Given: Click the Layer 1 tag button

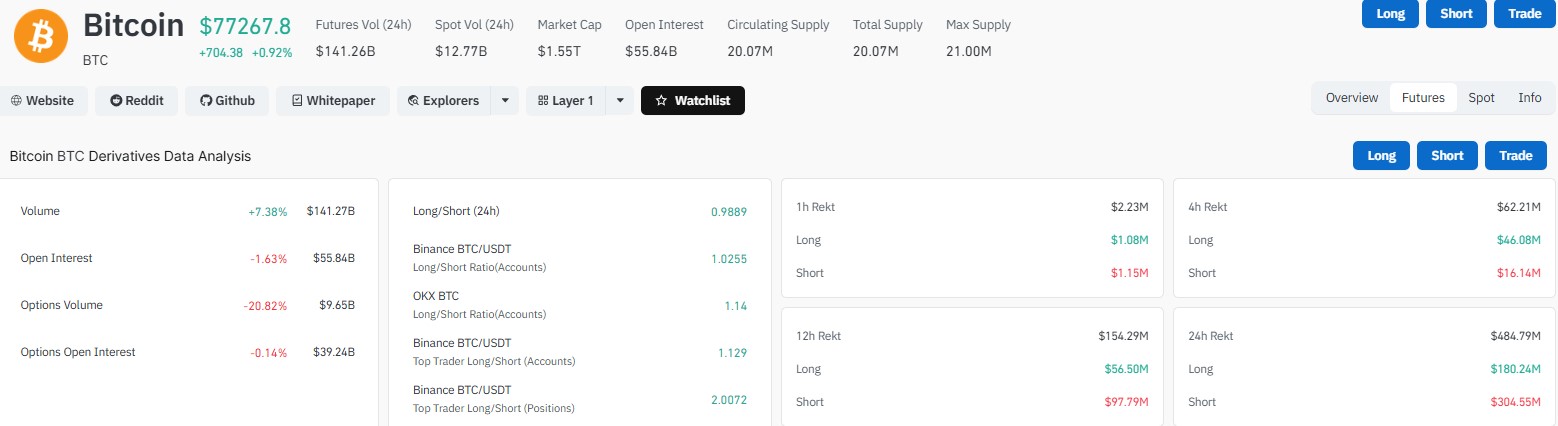Looking at the screenshot, I should point(566,101).
